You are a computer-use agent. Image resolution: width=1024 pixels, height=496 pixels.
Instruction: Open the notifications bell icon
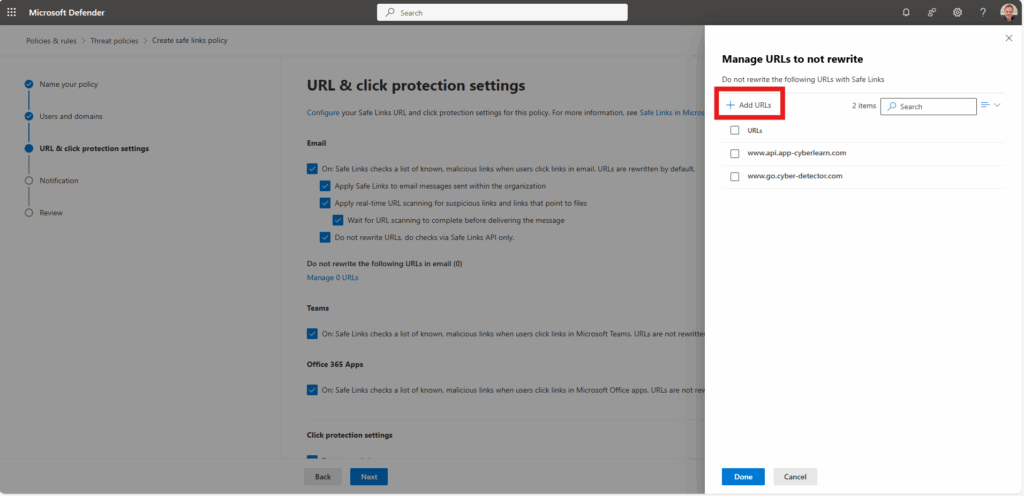906,12
